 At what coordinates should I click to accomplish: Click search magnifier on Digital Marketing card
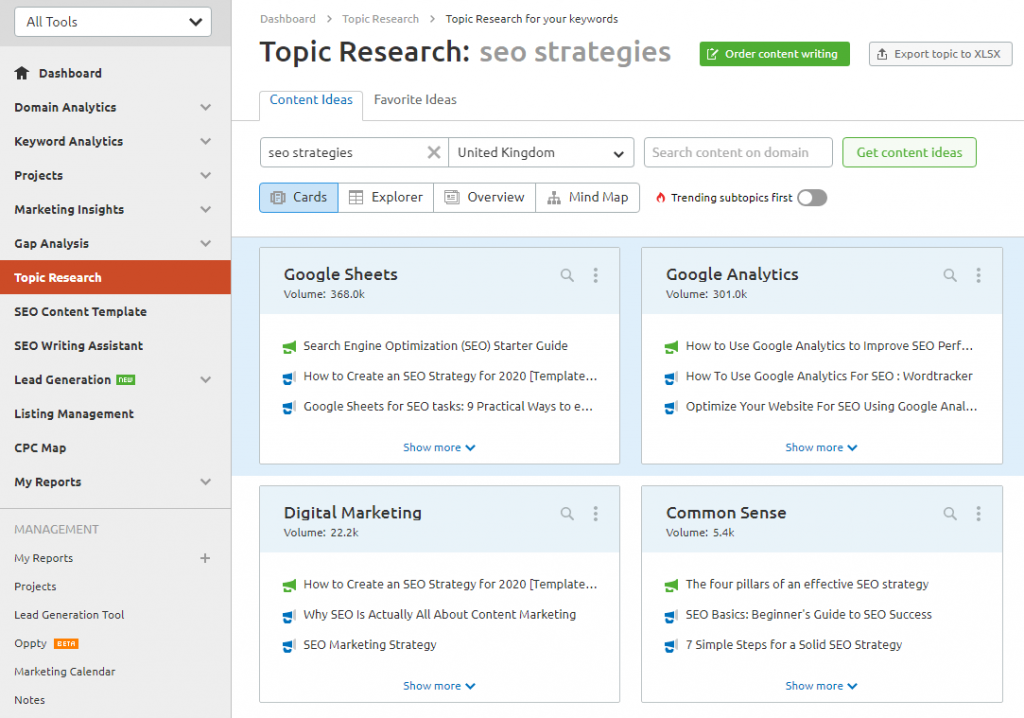pos(567,514)
